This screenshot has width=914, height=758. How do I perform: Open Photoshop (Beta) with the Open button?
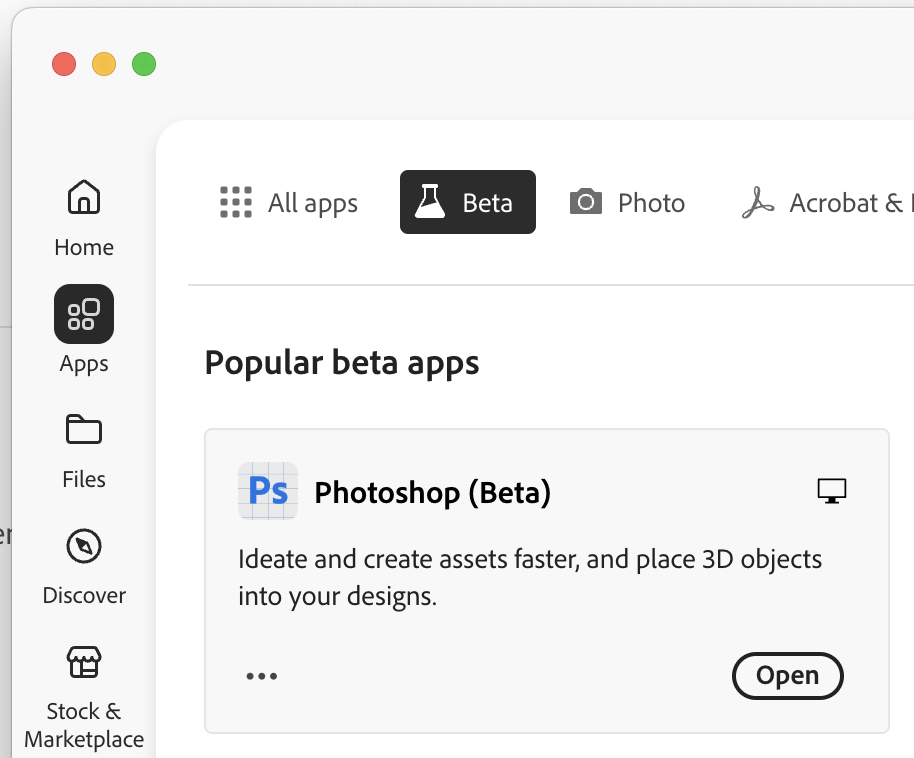point(787,676)
